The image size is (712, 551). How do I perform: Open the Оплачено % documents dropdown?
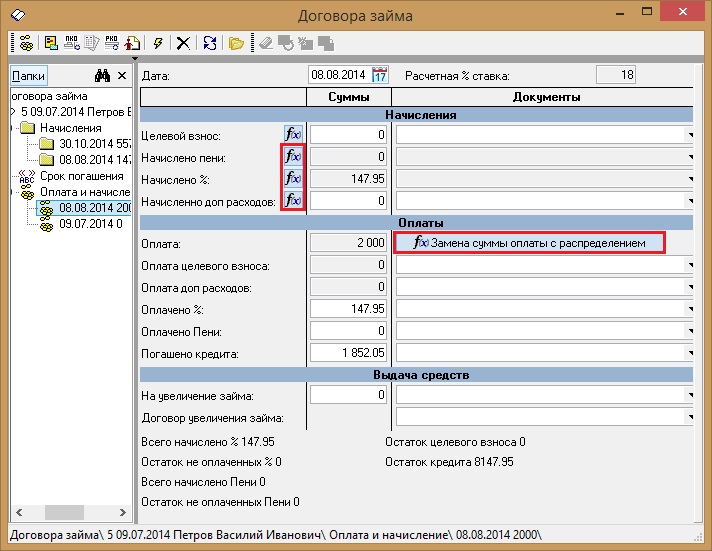[x=690, y=309]
